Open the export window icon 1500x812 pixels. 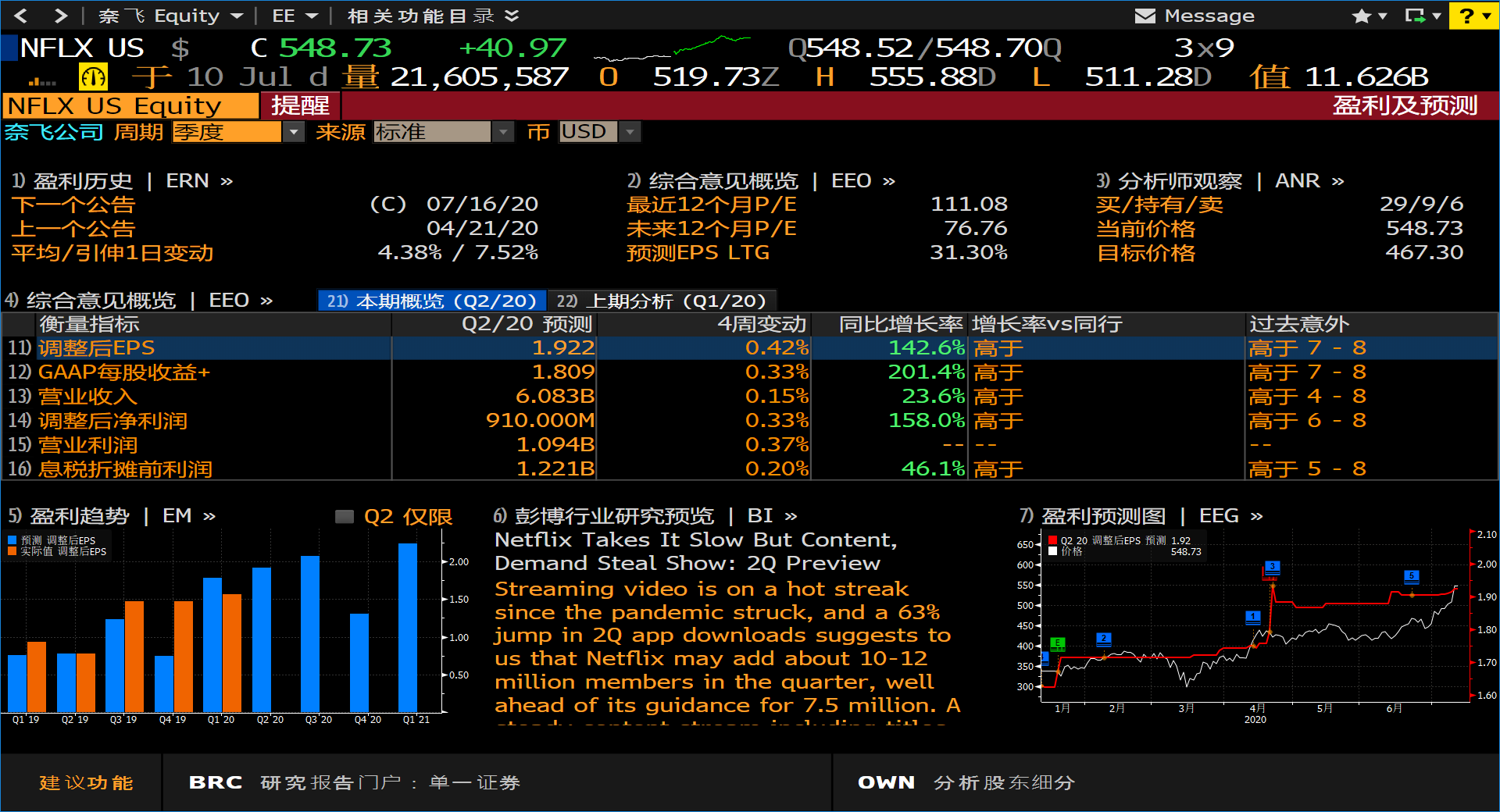1415,16
